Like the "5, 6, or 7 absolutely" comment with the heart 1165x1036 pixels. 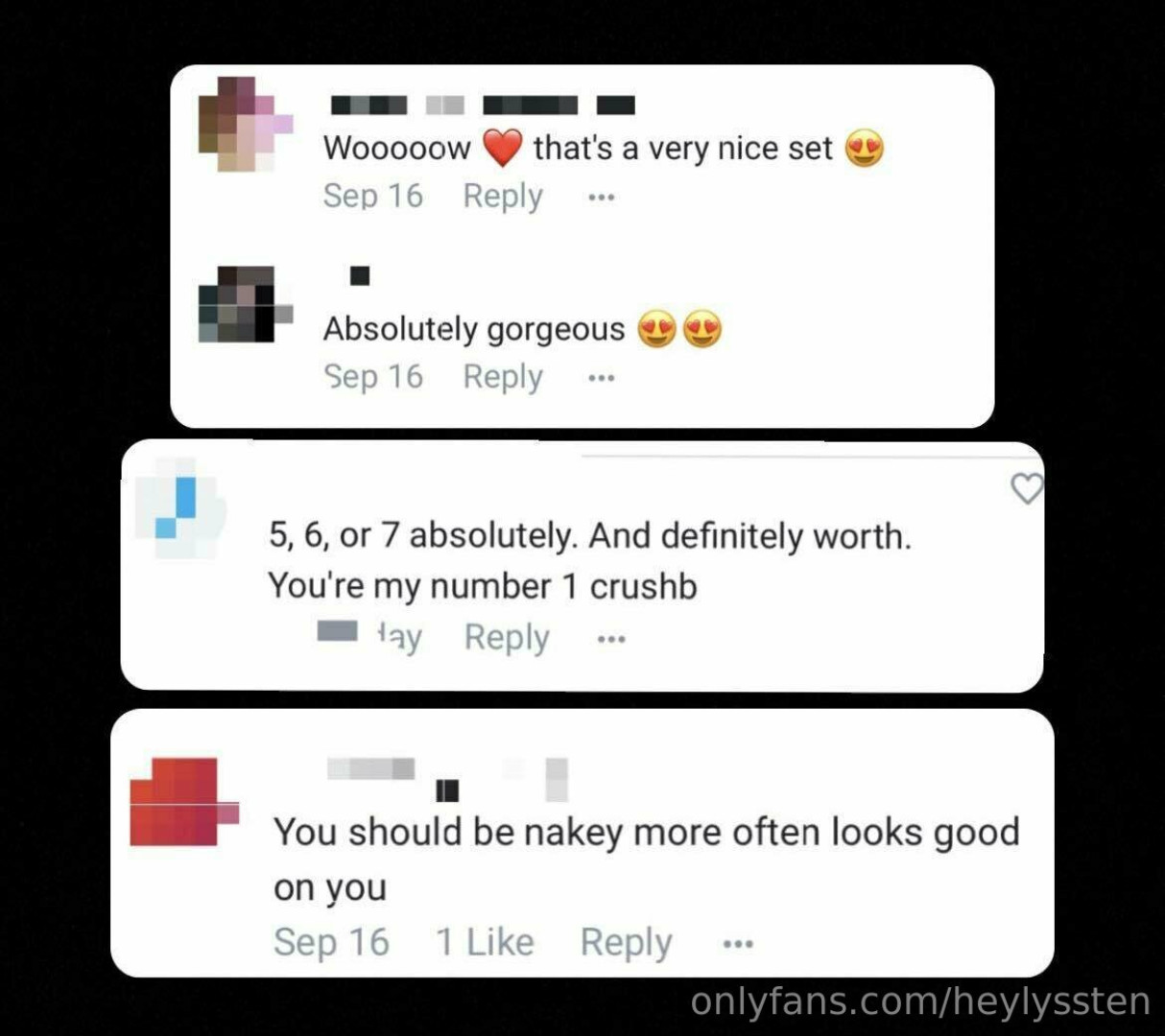(1027, 488)
